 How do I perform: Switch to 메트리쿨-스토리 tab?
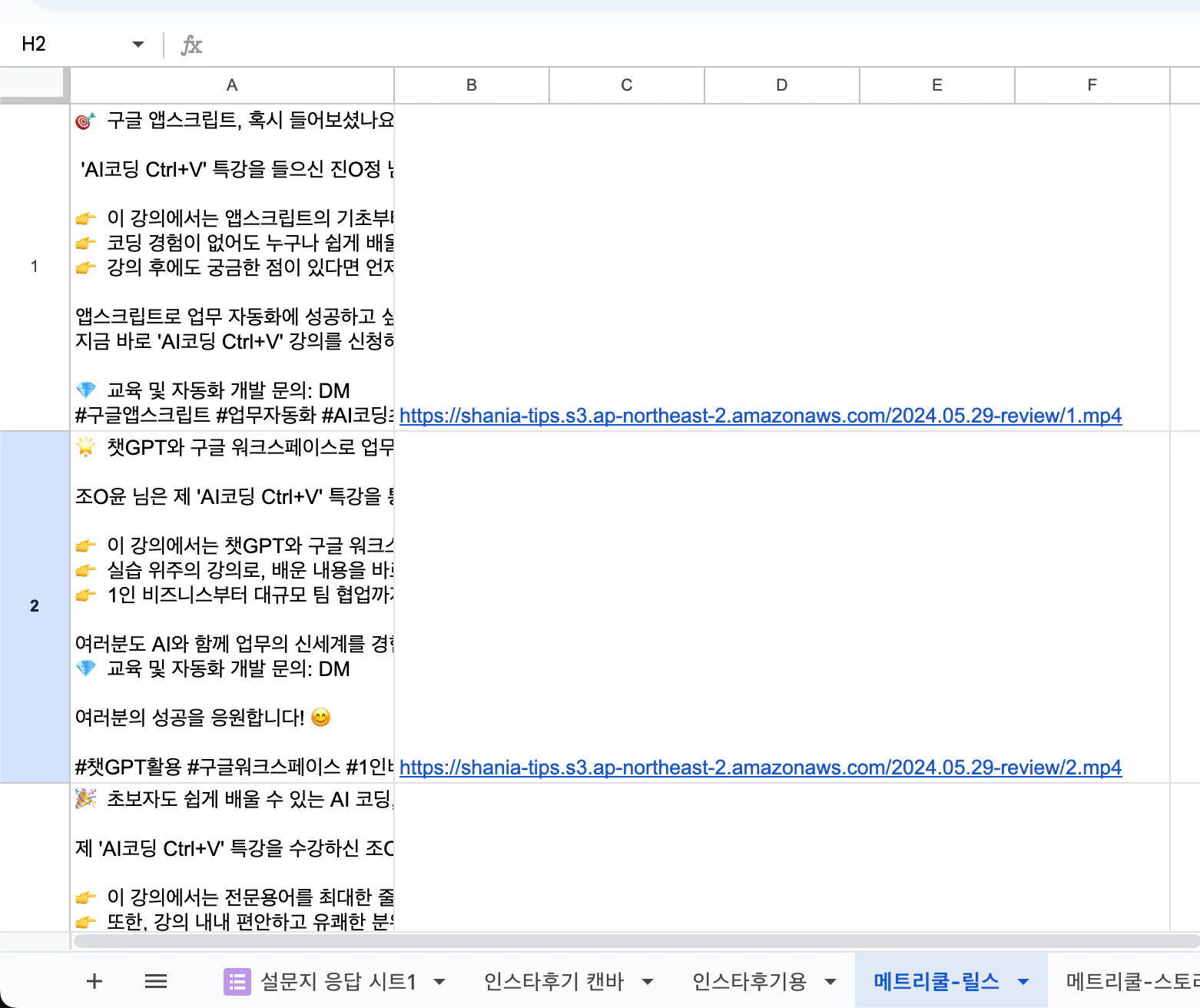click(1132, 981)
